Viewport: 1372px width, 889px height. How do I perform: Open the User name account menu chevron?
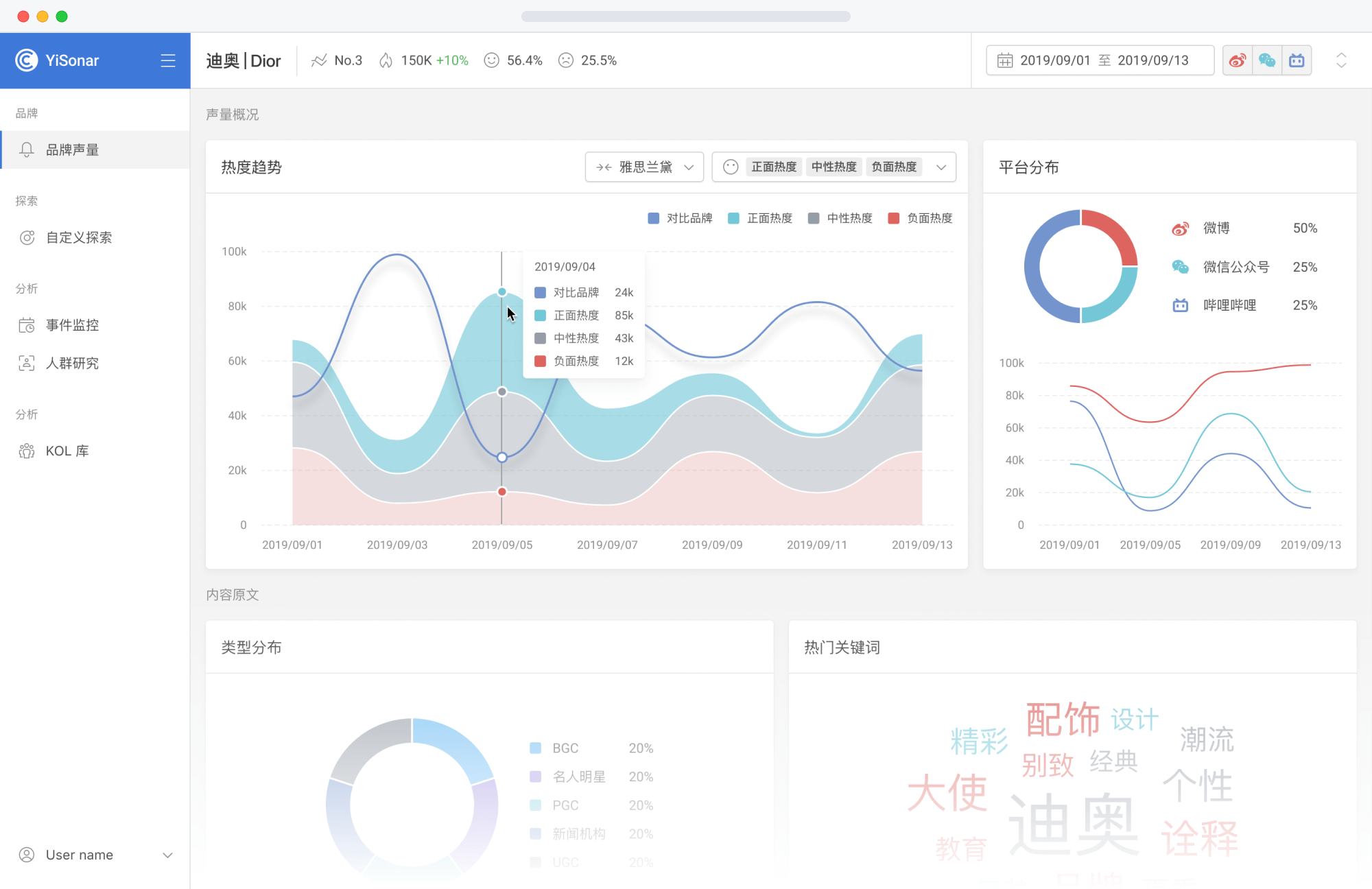pos(167,855)
